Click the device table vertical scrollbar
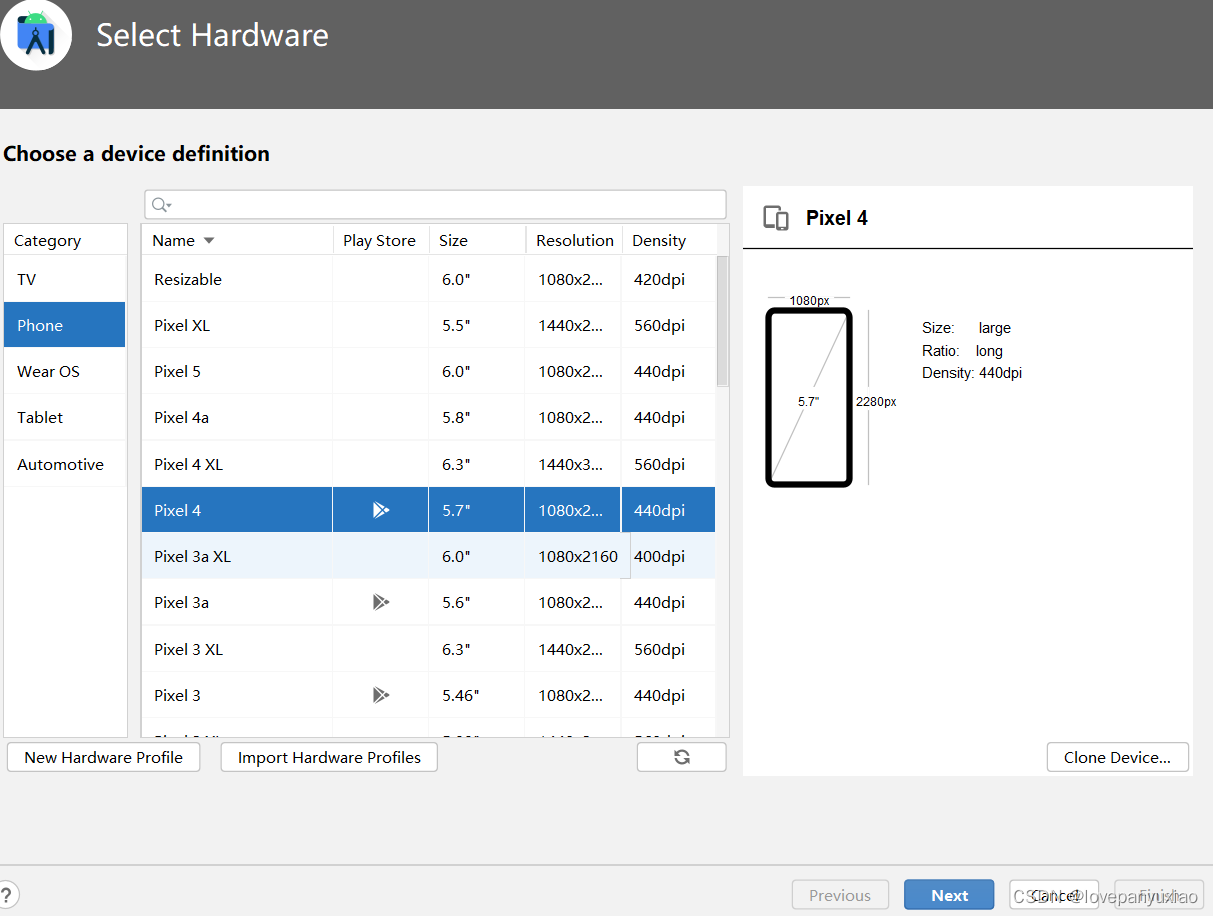The height and width of the screenshot is (916, 1213). pyautogui.click(x=722, y=320)
